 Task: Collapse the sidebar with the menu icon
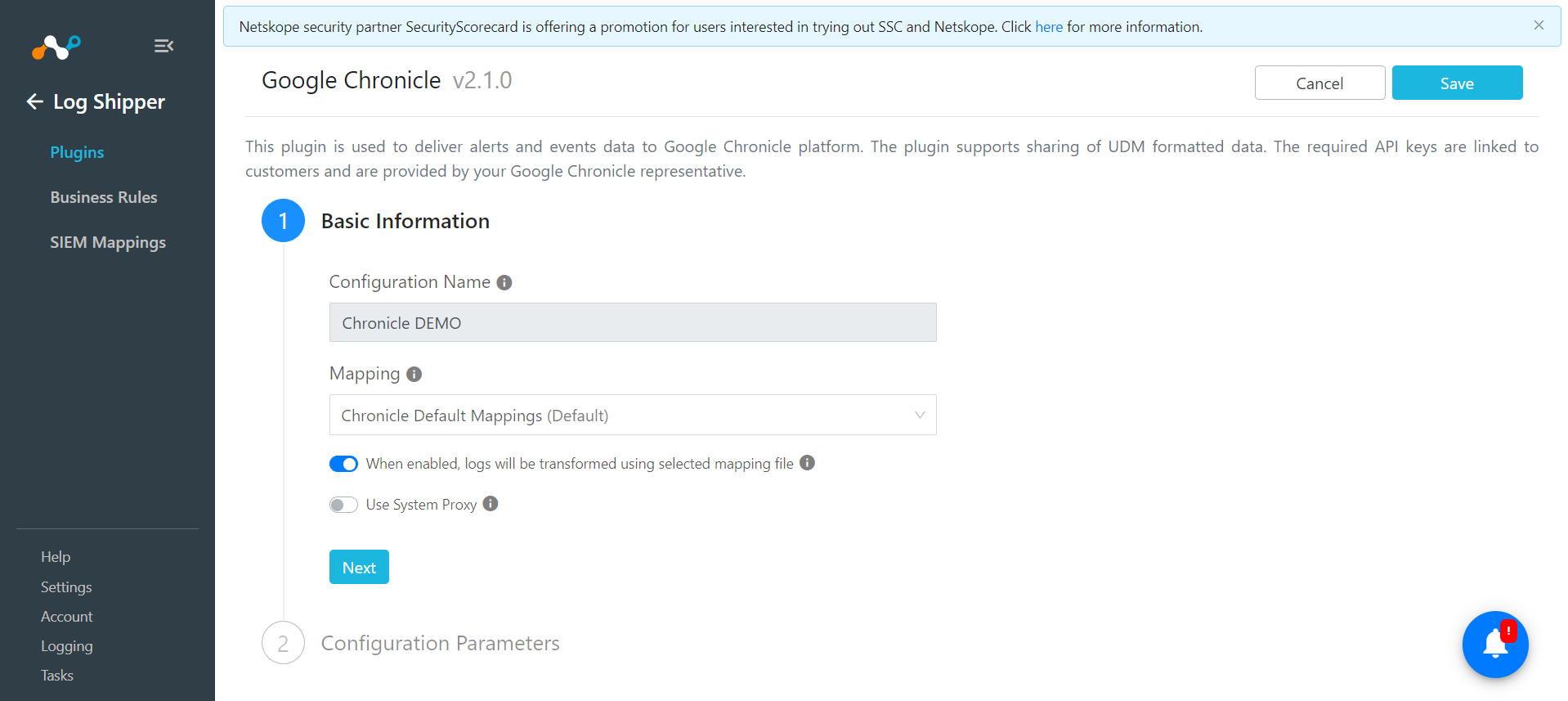pos(164,46)
